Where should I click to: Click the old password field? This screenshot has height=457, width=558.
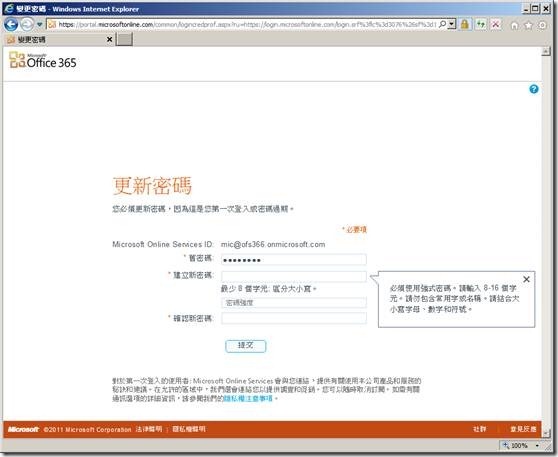coord(294,259)
